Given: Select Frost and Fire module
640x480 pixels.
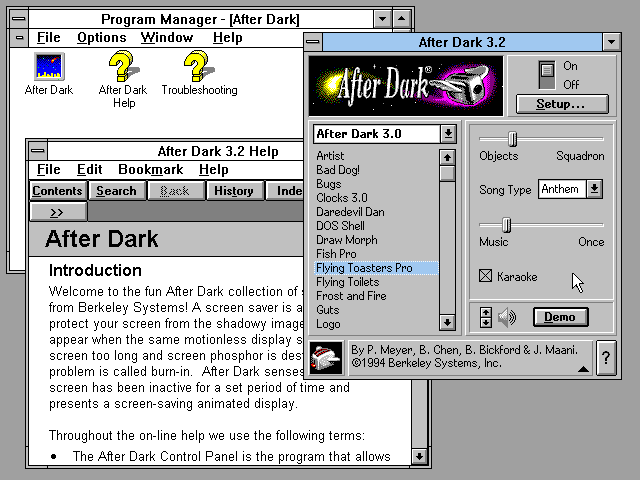Looking at the screenshot, I should [376, 296].
